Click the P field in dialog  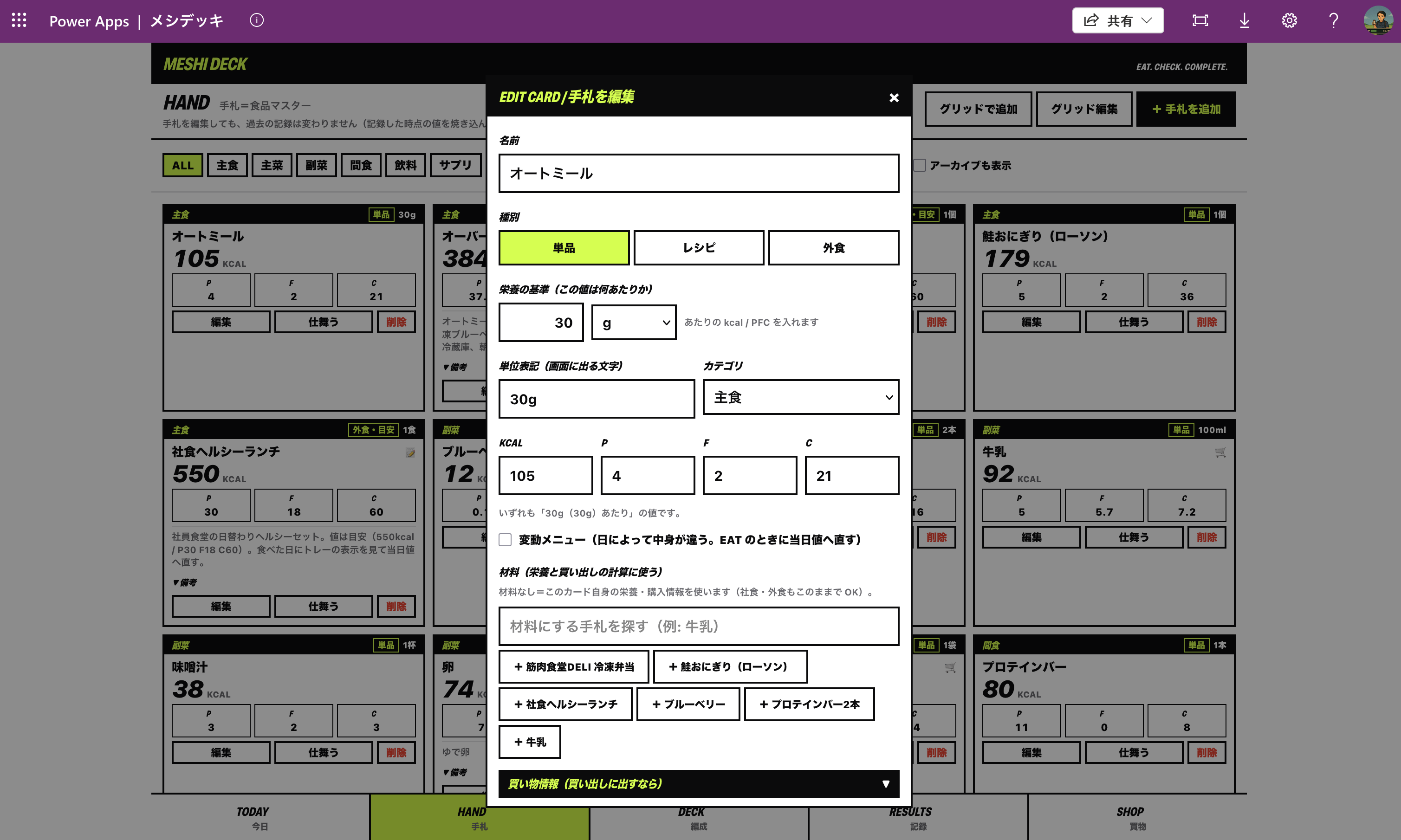tap(648, 476)
